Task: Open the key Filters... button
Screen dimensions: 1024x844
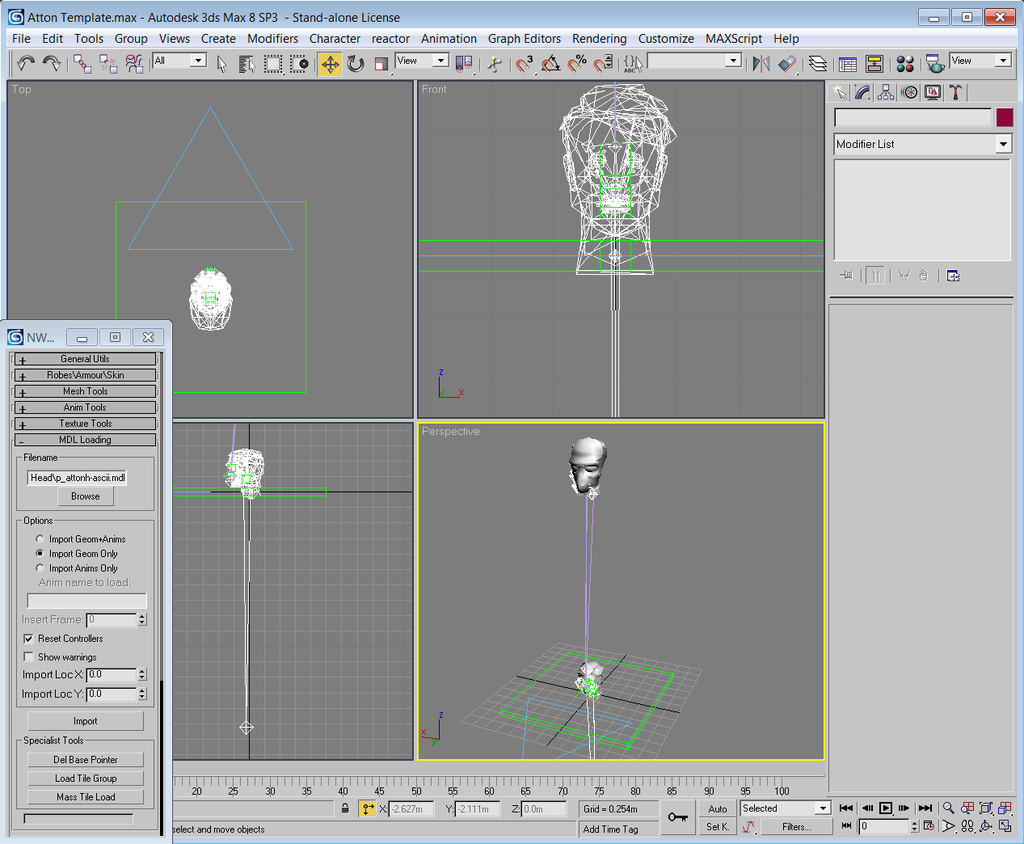Action: pyautogui.click(x=796, y=826)
